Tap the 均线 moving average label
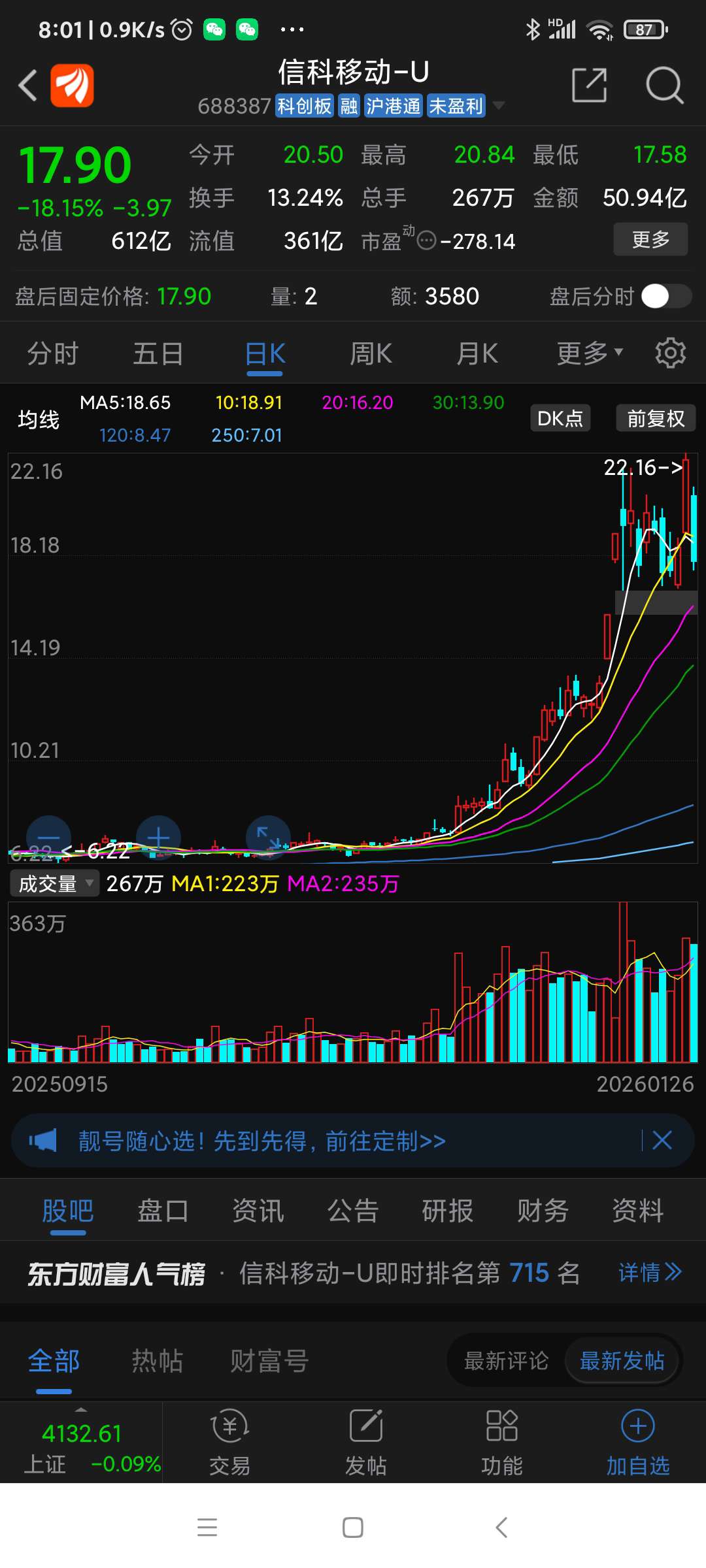This screenshot has height=1568, width=706. coord(39,419)
